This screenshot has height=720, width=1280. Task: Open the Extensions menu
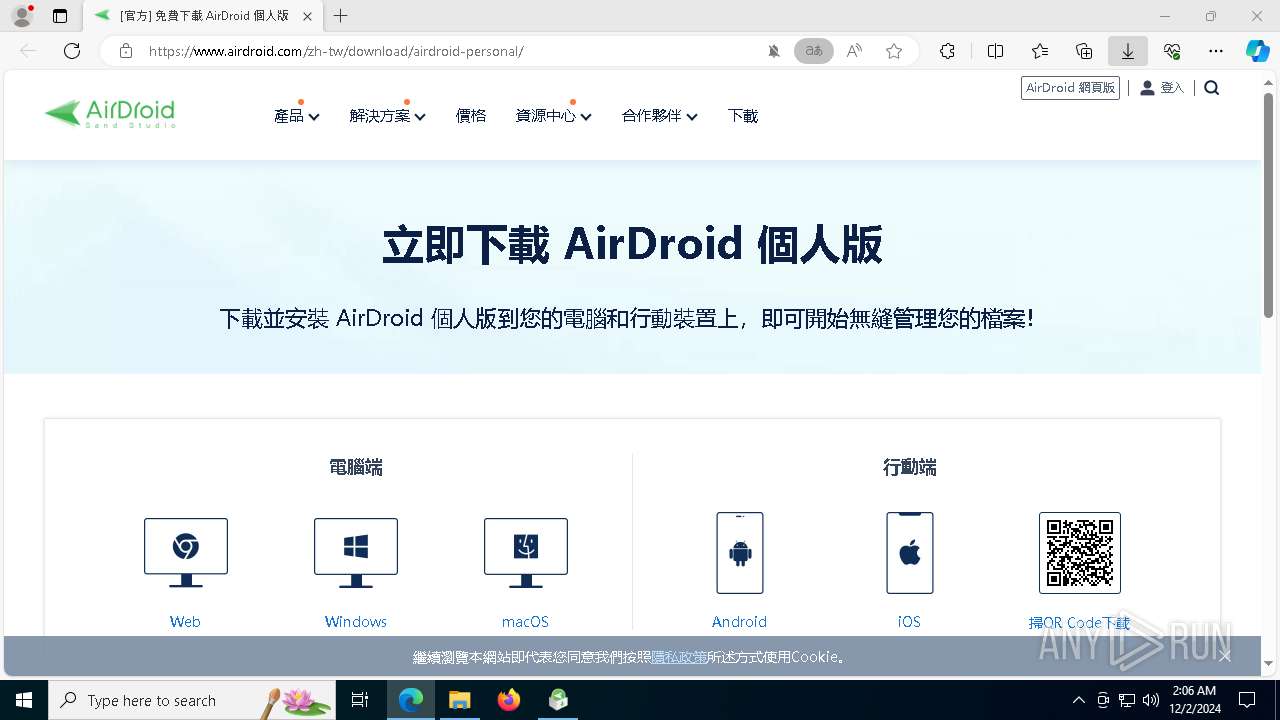(x=948, y=51)
